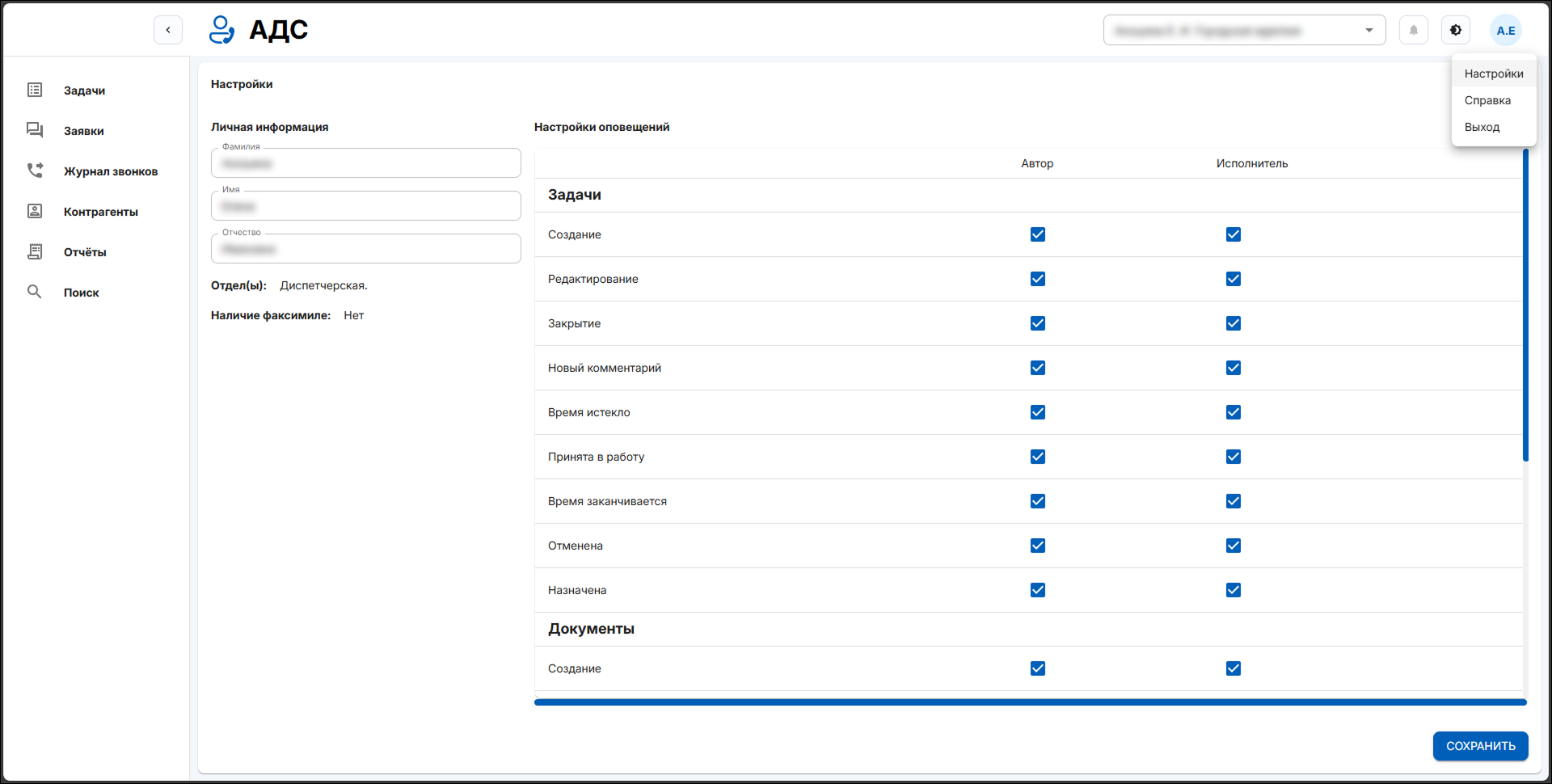This screenshot has width=1552, height=784.
Task: Disable Автор notification for Отменена
Action: pos(1038,546)
